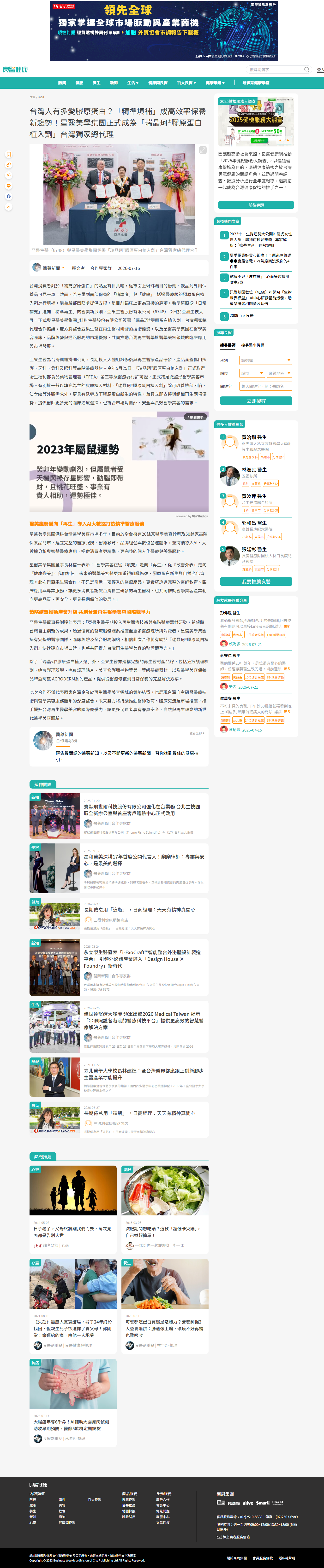Click 黃汝萍 醫生 placeholder avatar
This screenshot has width=324, height=1568.
230,502
